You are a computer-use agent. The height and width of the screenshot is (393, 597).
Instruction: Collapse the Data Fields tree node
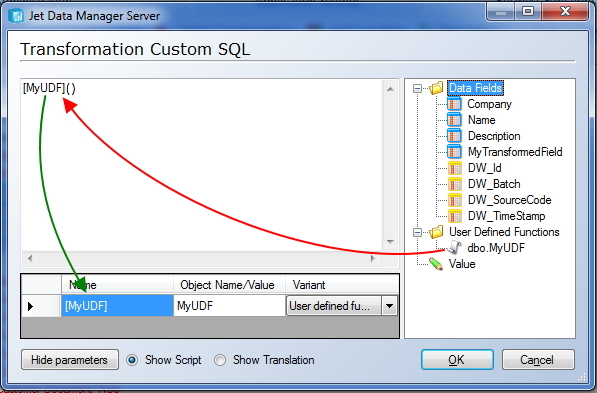pos(417,88)
